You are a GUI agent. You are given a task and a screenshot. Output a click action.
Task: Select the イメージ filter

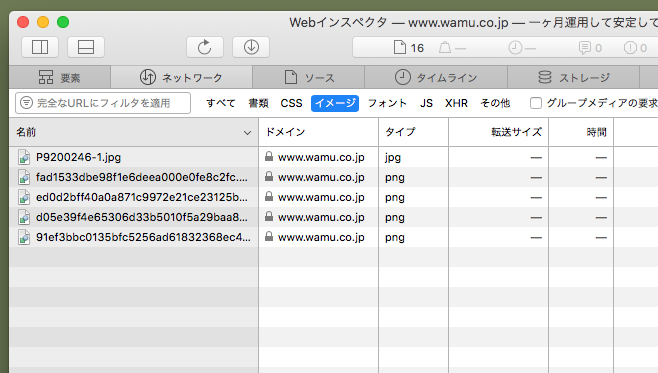click(x=335, y=103)
